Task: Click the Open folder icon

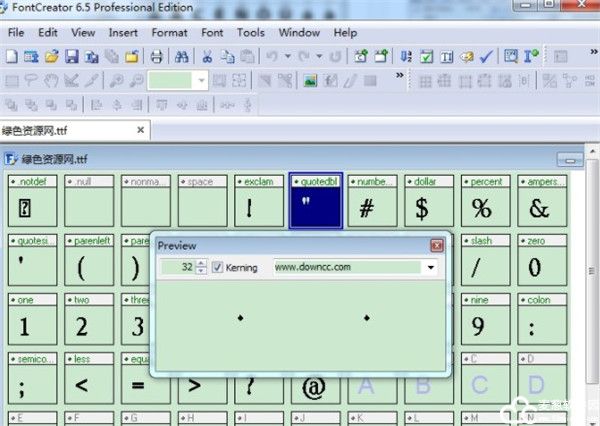Action: point(52,57)
